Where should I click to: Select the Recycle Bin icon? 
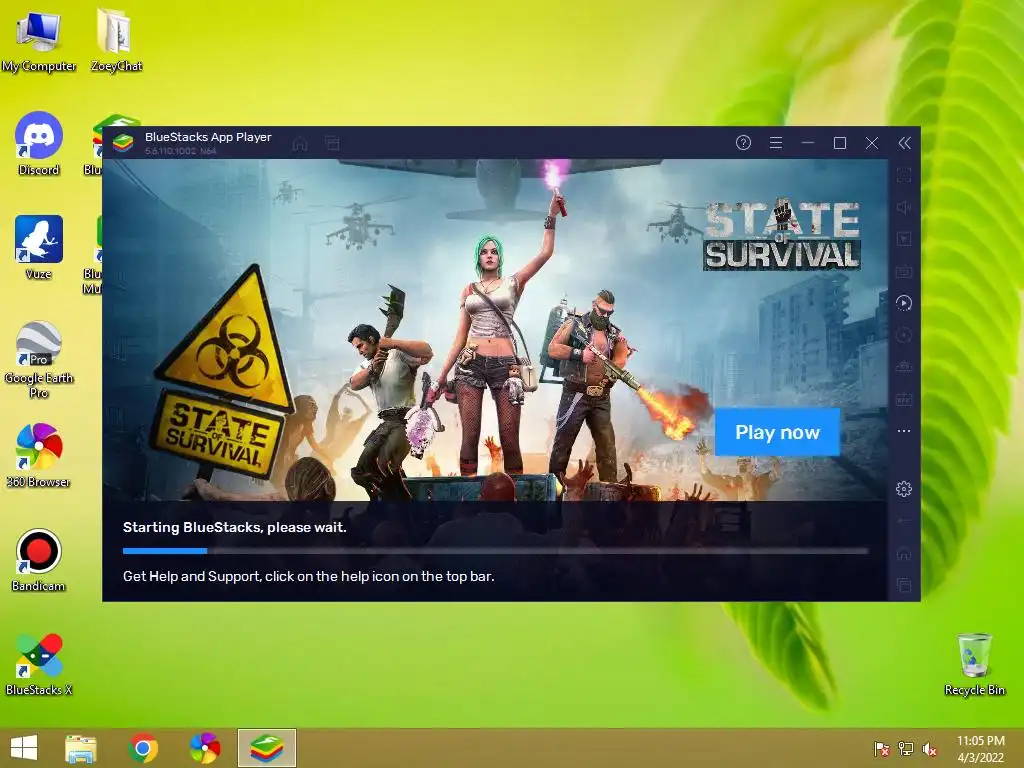(x=974, y=664)
